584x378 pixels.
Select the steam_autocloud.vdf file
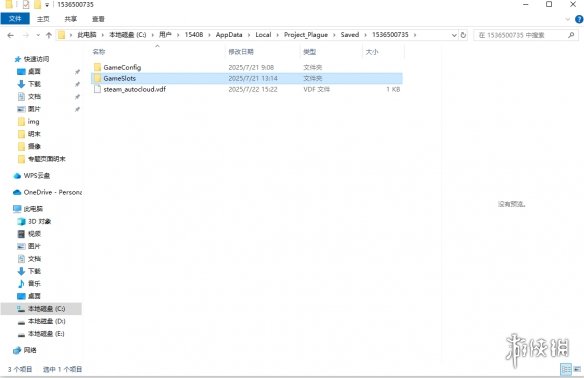pos(247,89)
